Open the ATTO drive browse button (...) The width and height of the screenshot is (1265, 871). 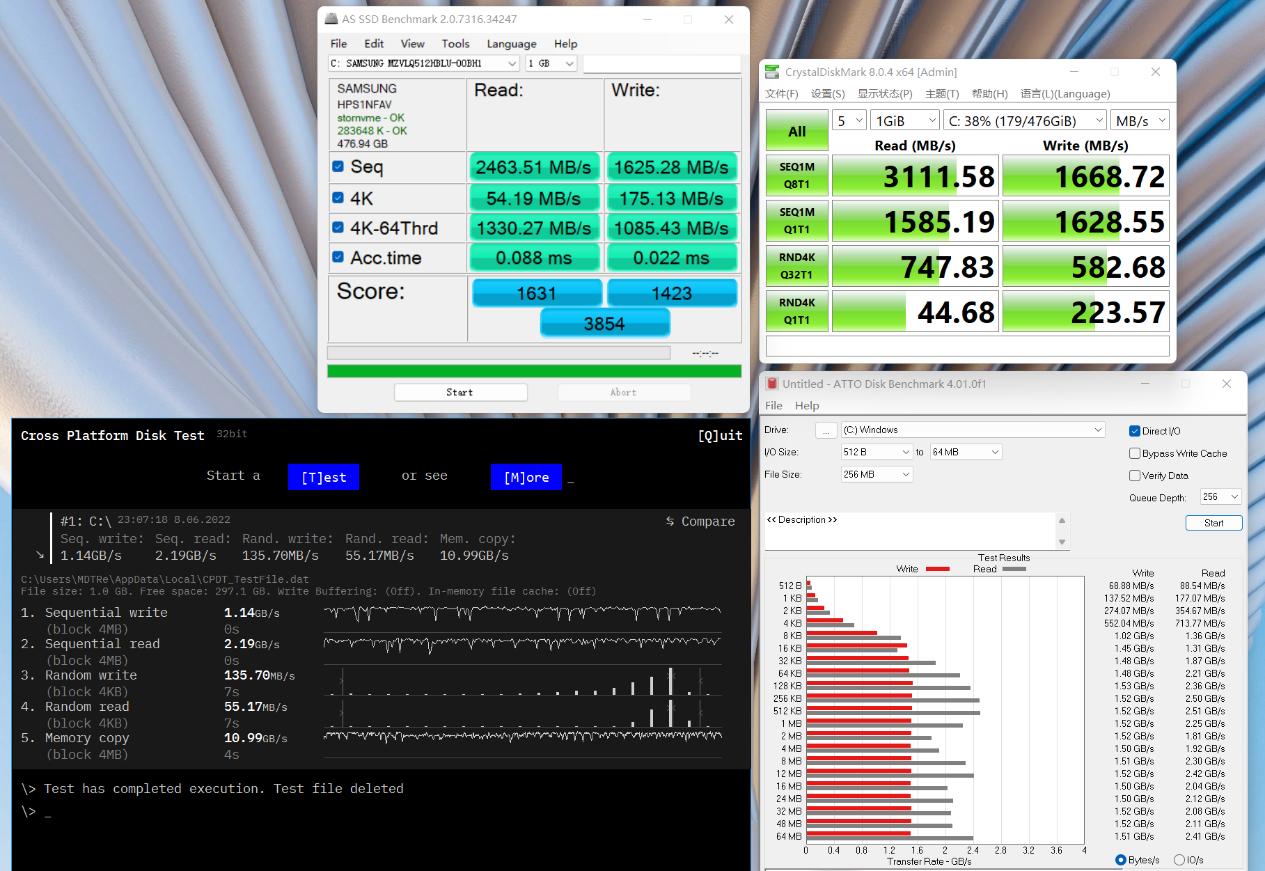[x=825, y=430]
